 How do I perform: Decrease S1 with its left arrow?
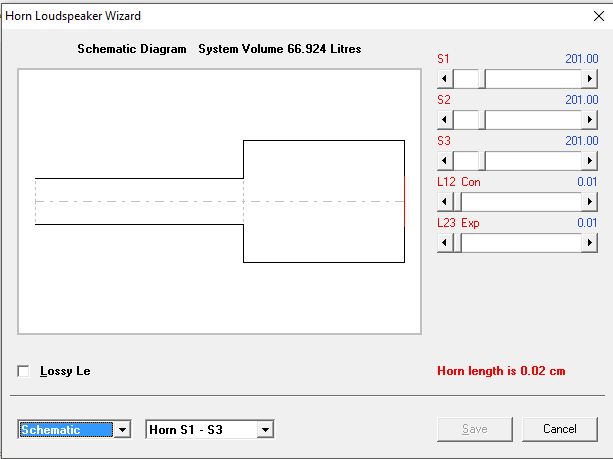[445, 79]
